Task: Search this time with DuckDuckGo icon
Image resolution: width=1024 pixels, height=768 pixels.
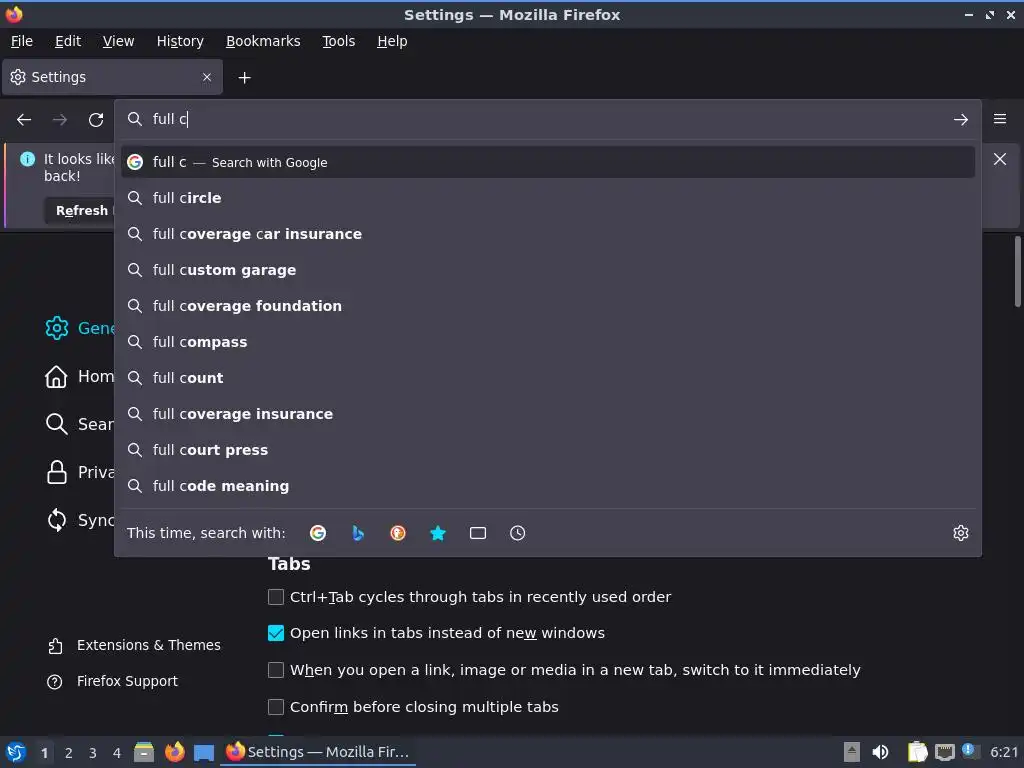Action: 398,533
